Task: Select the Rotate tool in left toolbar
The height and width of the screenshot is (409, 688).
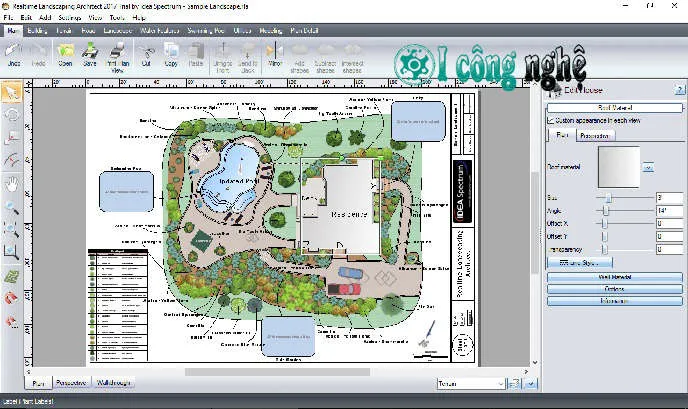Action: (x=12, y=115)
